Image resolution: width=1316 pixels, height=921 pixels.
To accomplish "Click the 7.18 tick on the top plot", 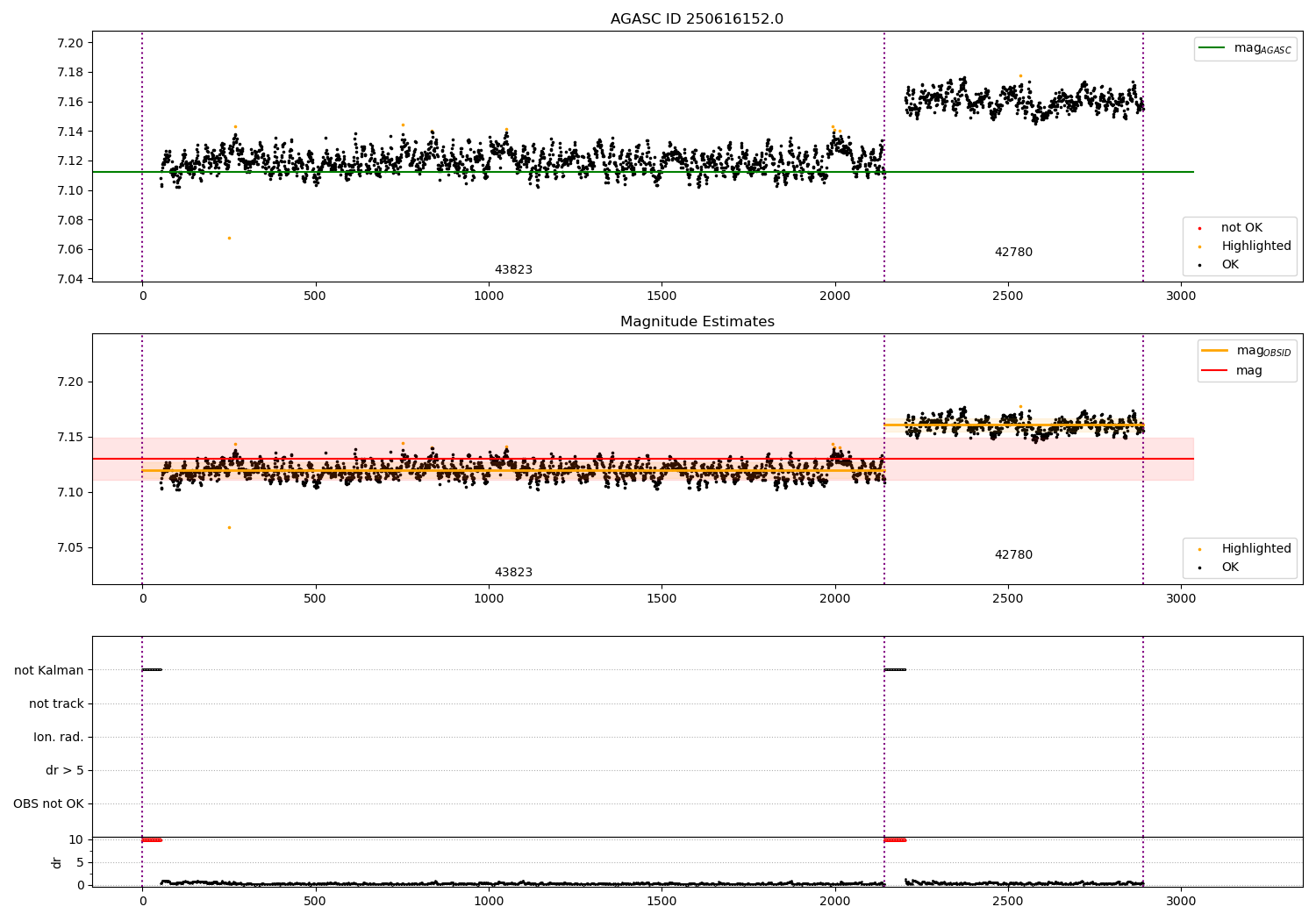I will click(x=70, y=73).
